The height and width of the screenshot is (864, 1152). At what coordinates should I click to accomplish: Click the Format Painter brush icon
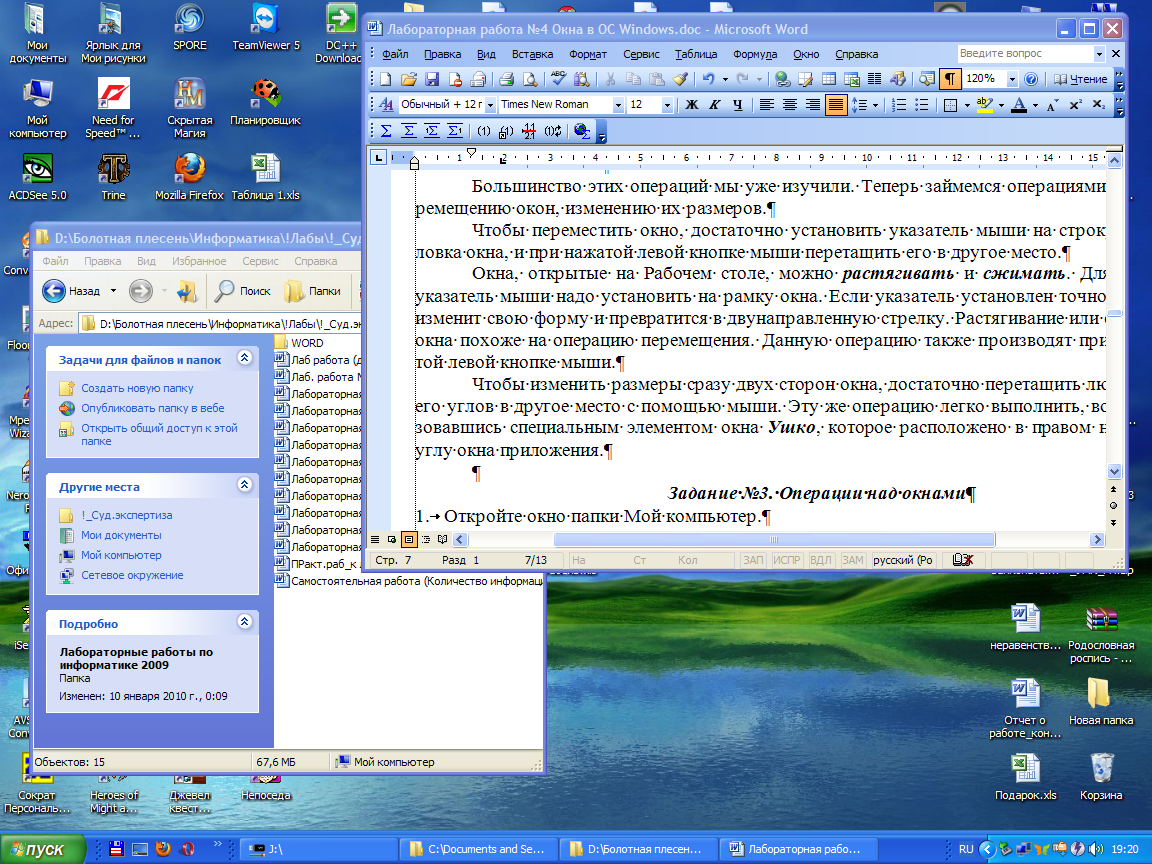tap(680, 79)
